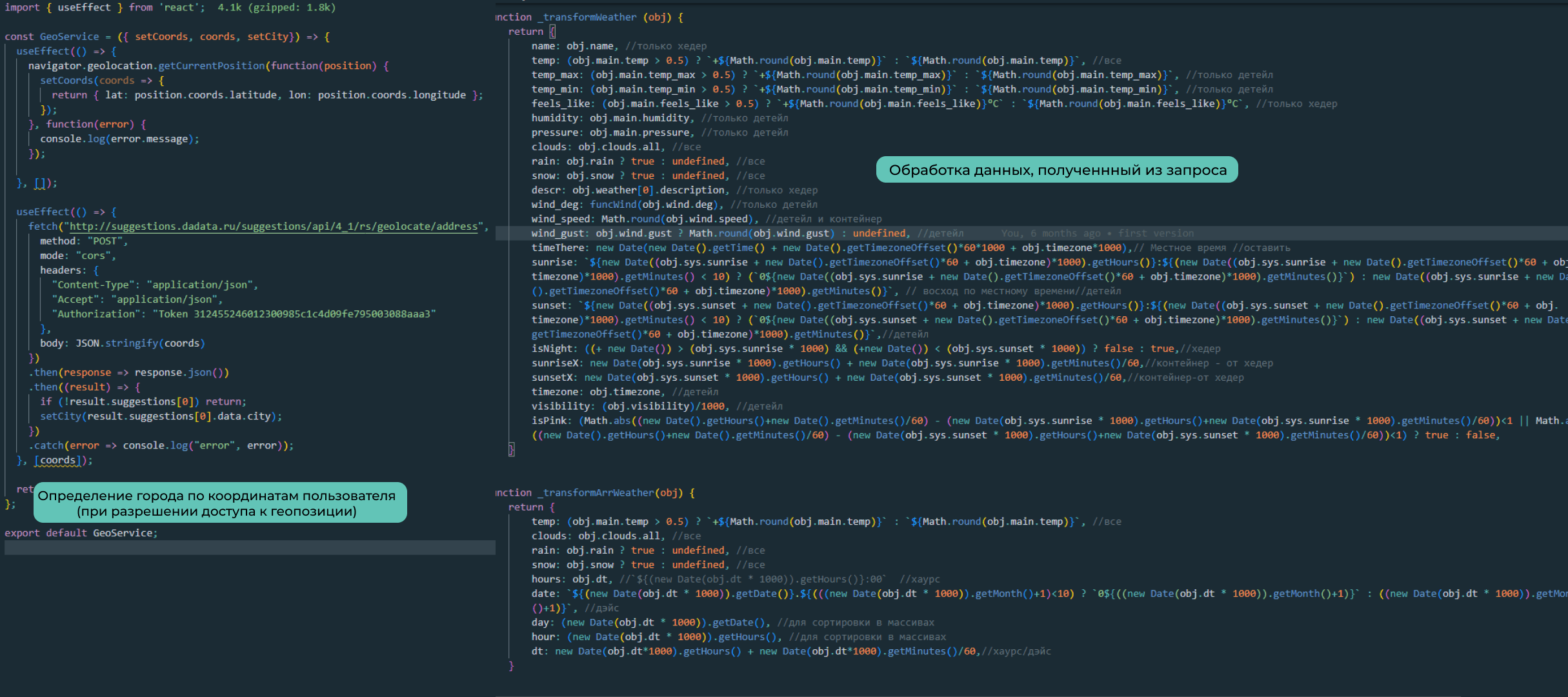Click the 'export default GeoService;' line

(81, 533)
